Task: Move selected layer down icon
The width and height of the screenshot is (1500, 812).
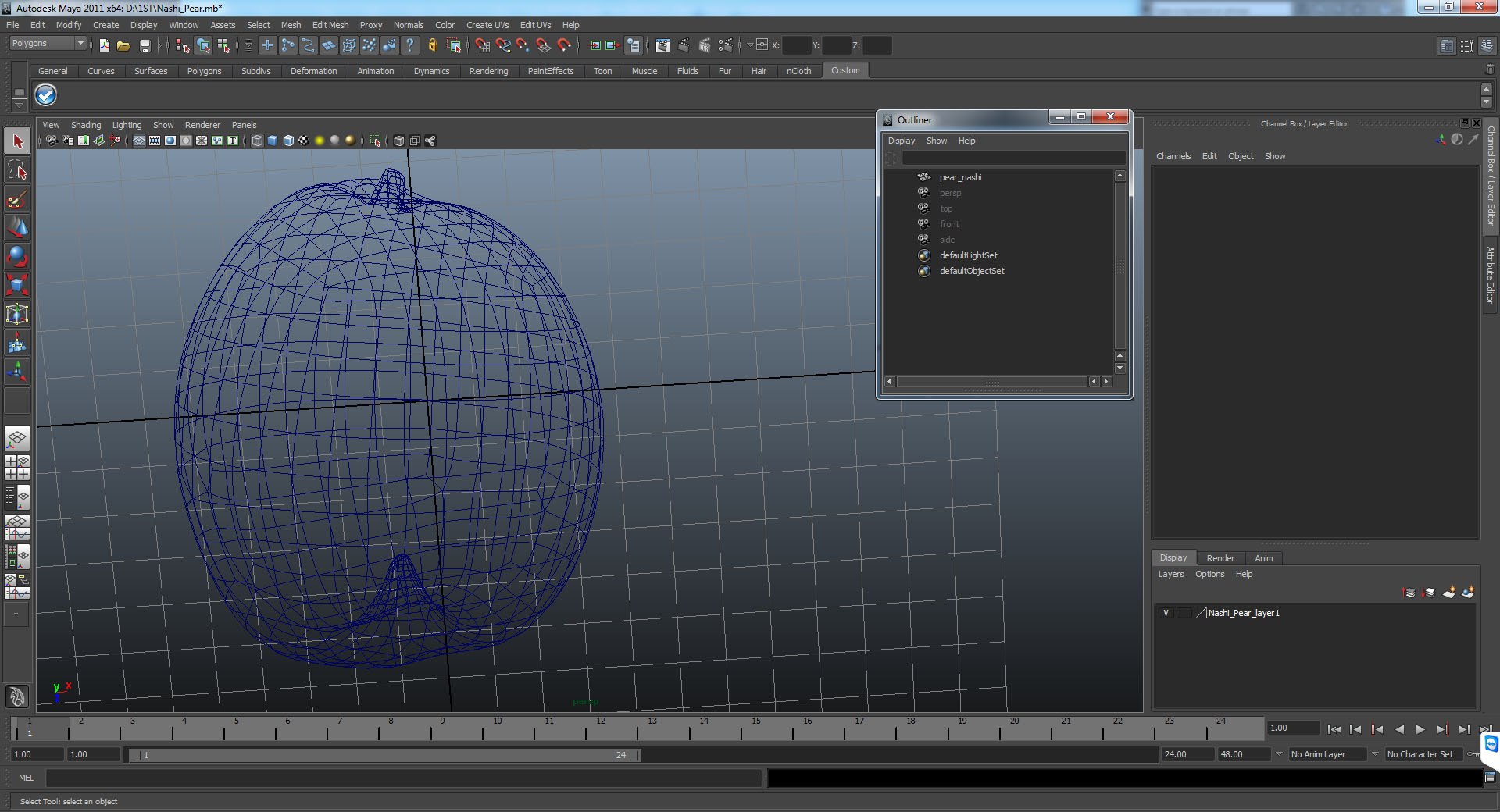Action: pos(1429,593)
